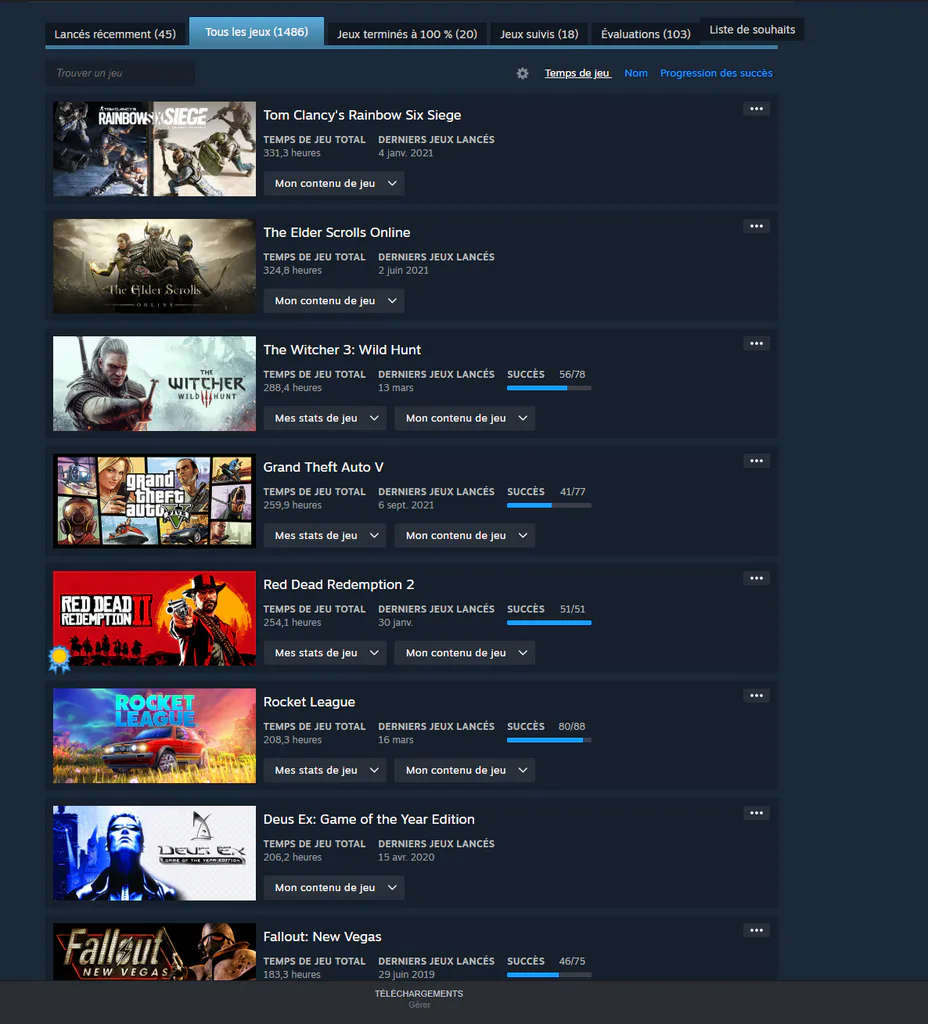Image resolution: width=928 pixels, height=1024 pixels.
Task: Open Téléchargements in the bottom bar
Action: [x=419, y=993]
